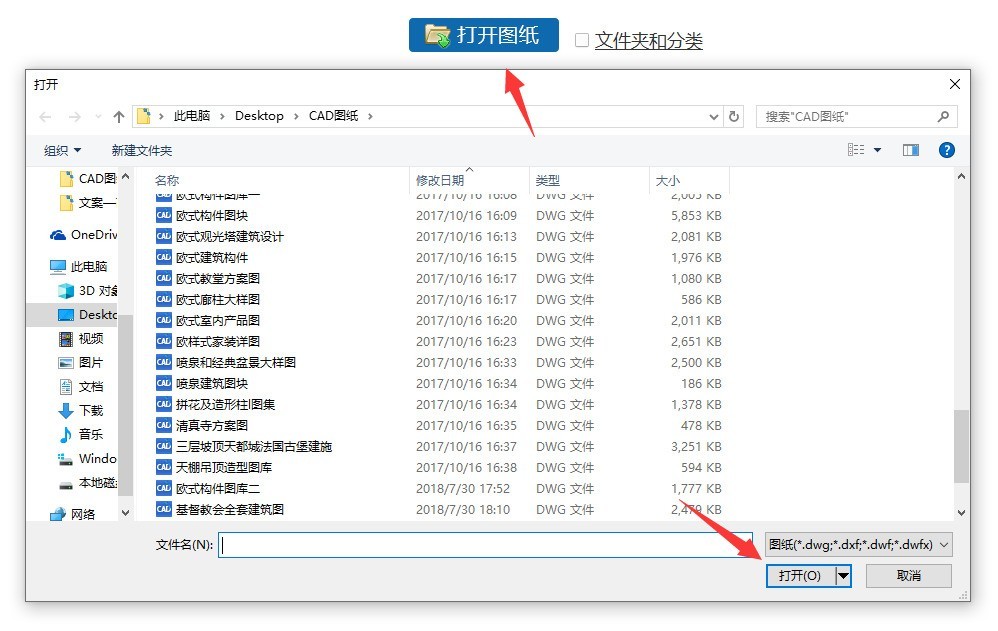This screenshot has width=998, height=631.
Task: Open 下载 folder in the sidebar
Action: click(81, 410)
